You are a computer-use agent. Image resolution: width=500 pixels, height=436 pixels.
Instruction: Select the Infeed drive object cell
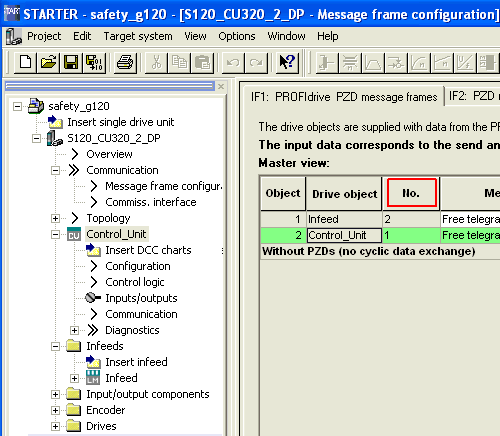(x=344, y=219)
